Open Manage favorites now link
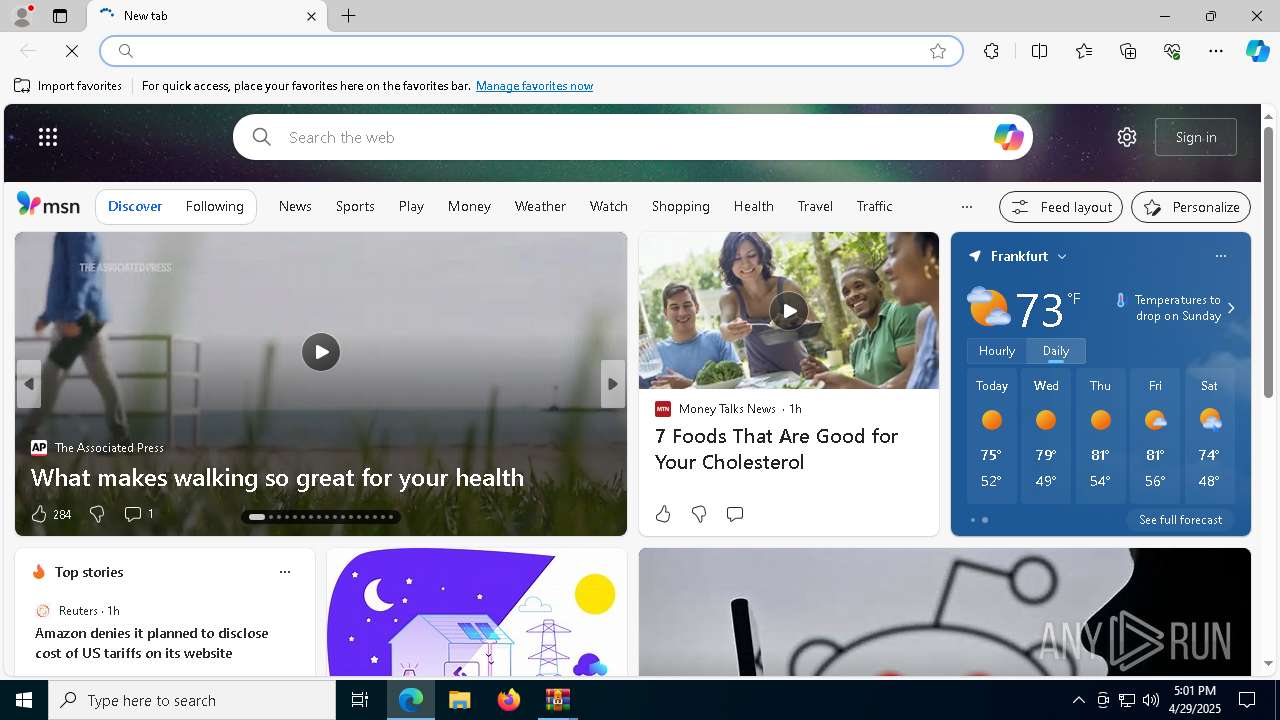This screenshot has width=1280, height=720. click(x=534, y=86)
